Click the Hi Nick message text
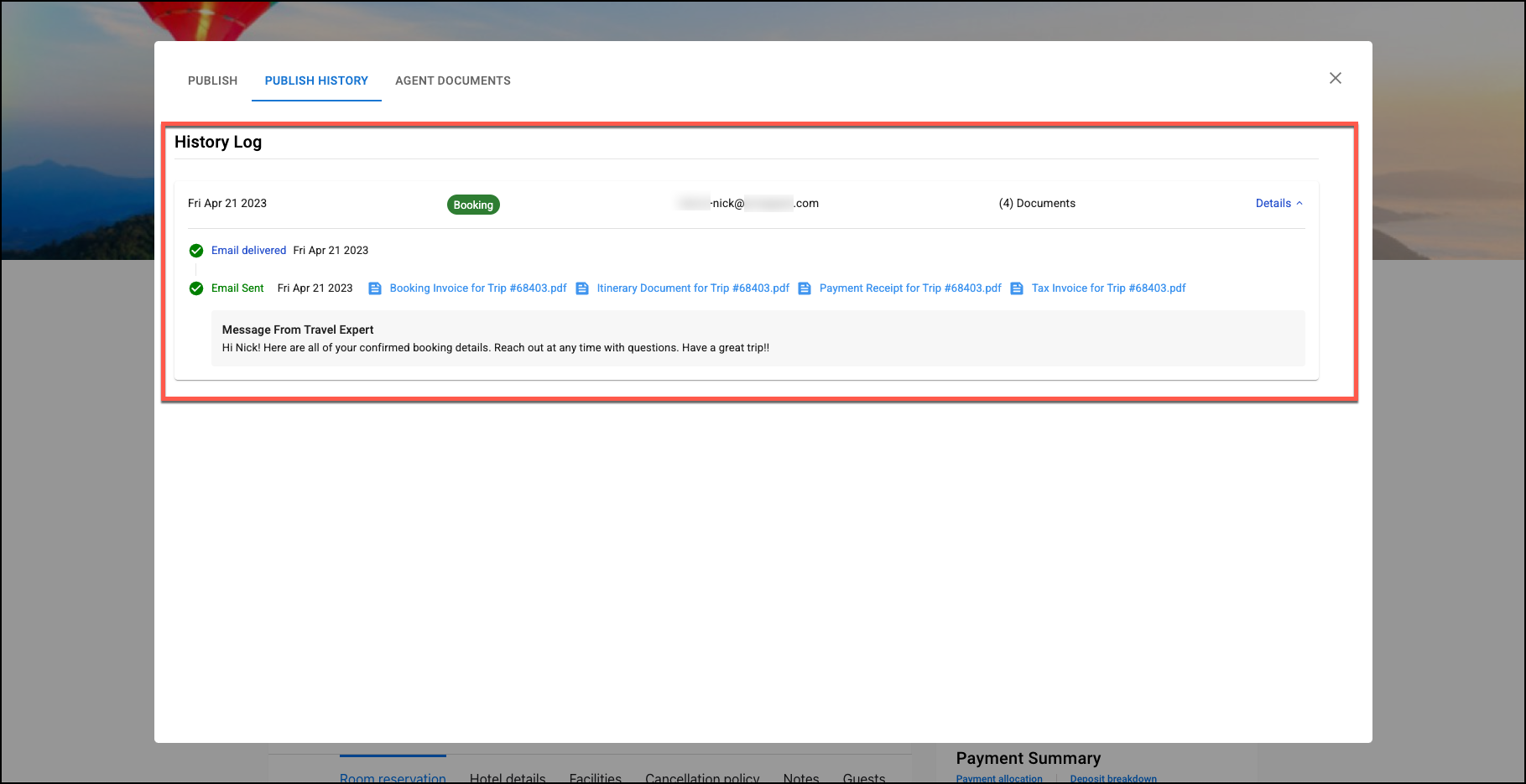The width and height of the screenshot is (1526, 784). pos(496,347)
